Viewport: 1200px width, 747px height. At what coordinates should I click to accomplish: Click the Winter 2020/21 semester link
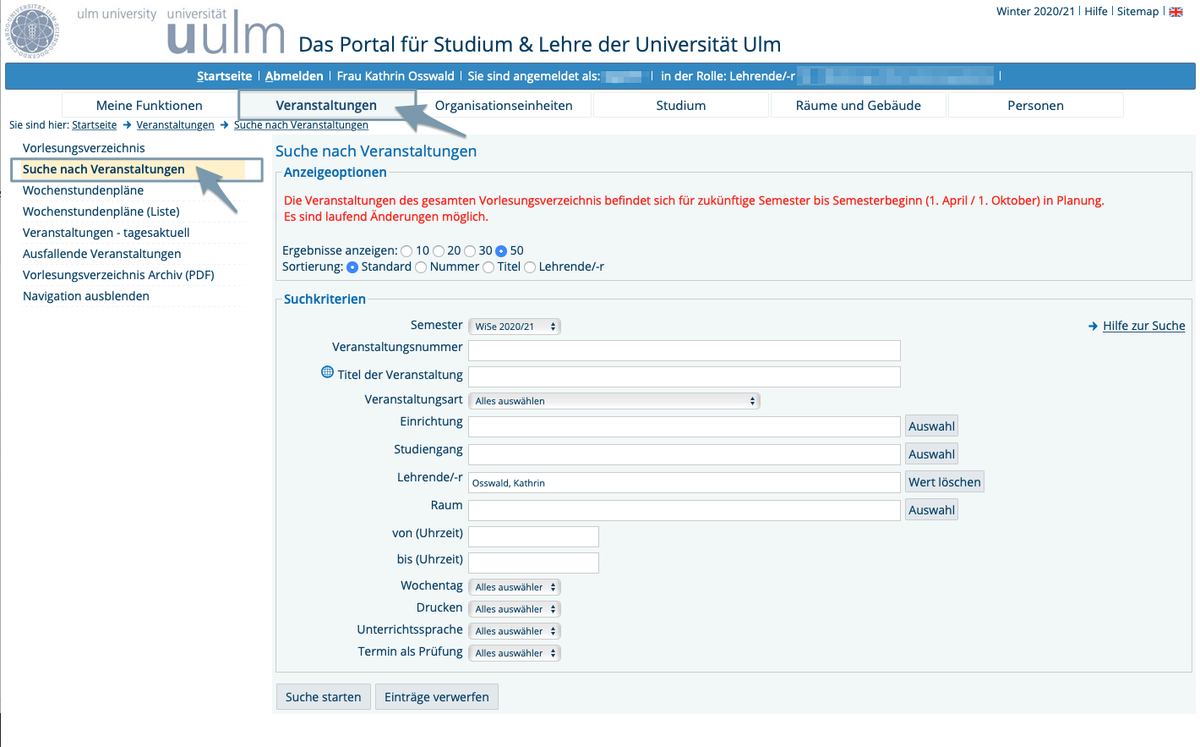pos(1037,12)
